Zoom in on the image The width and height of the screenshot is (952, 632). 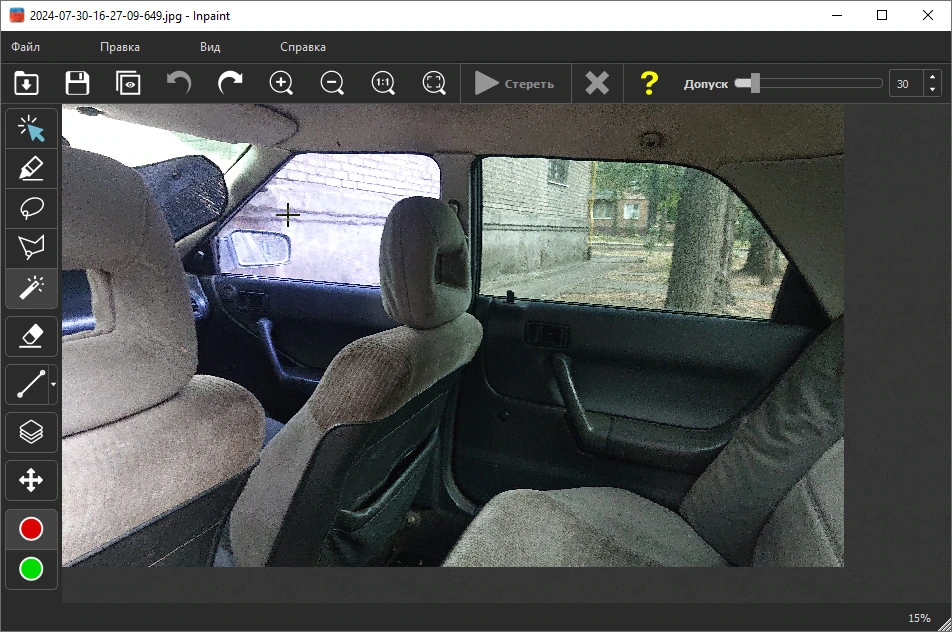281,83
